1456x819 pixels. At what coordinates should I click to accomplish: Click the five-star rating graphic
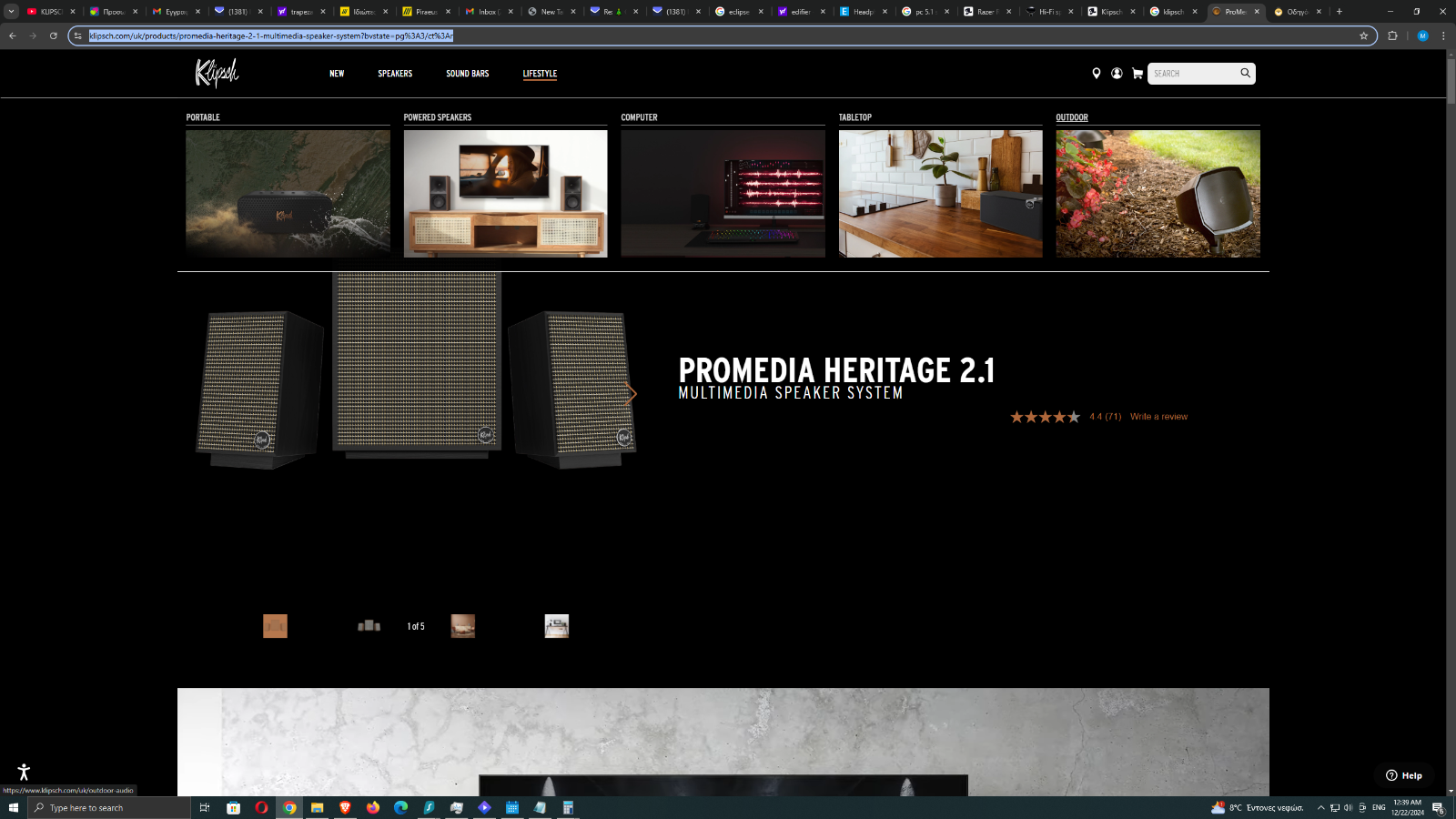pyautogui.click(x=1045, y=417)
